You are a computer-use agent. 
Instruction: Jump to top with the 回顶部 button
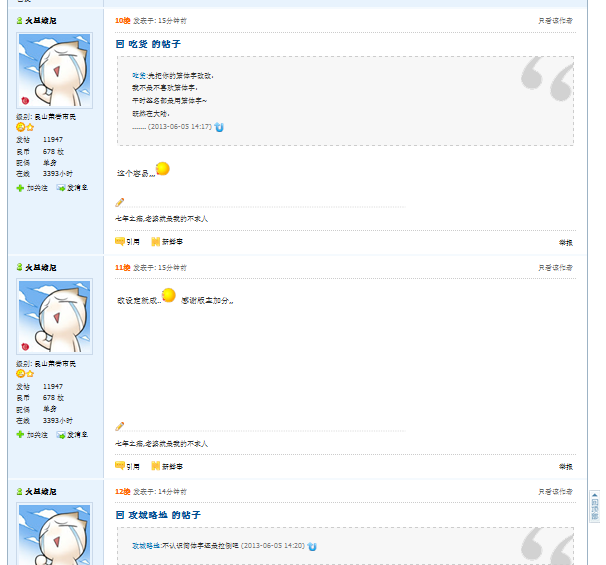pyautogui.click(x=594, y=506)
